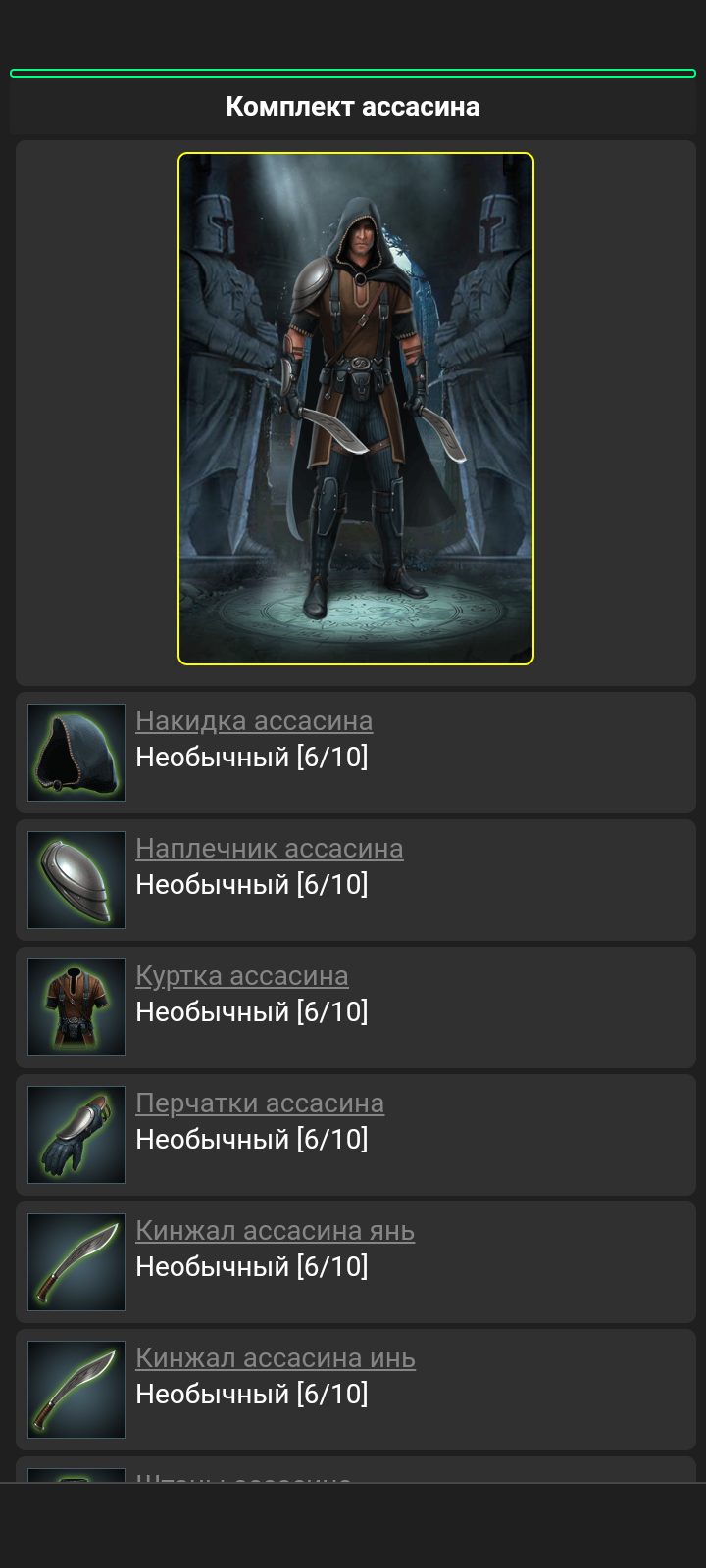706x1568 pixels.
Task: Open the Кинжал ассасина инь link
Action: 276,1358
